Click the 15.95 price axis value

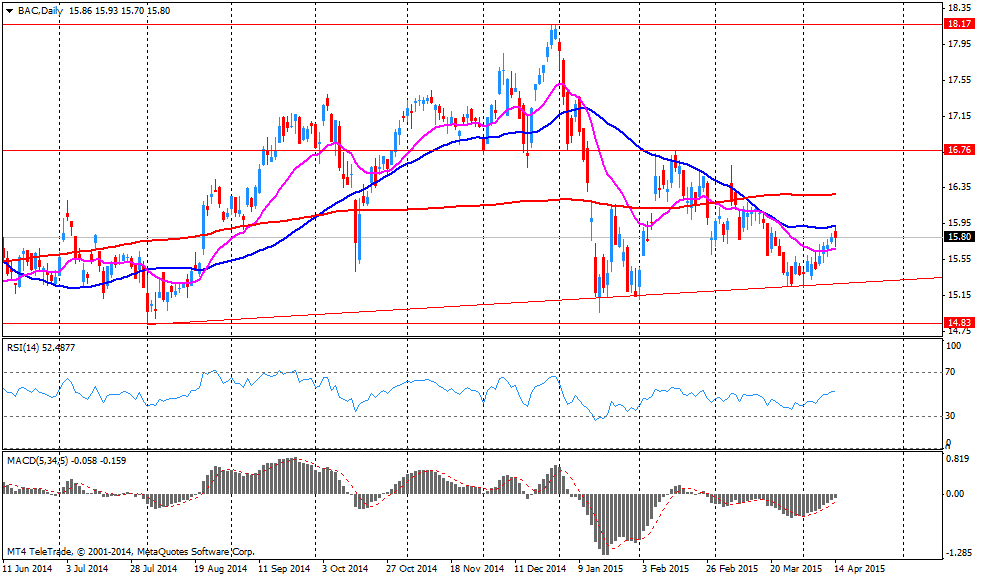[959, 222]
